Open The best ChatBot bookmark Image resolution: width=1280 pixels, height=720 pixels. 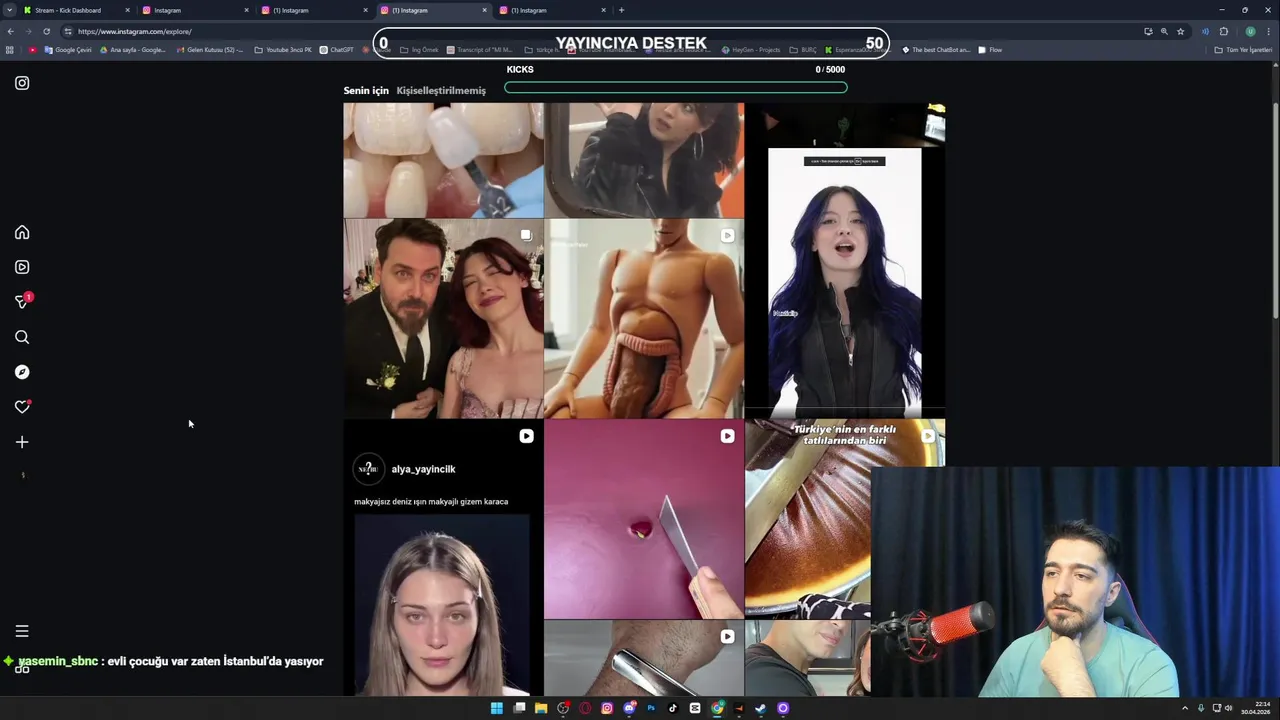pos(936,50)
